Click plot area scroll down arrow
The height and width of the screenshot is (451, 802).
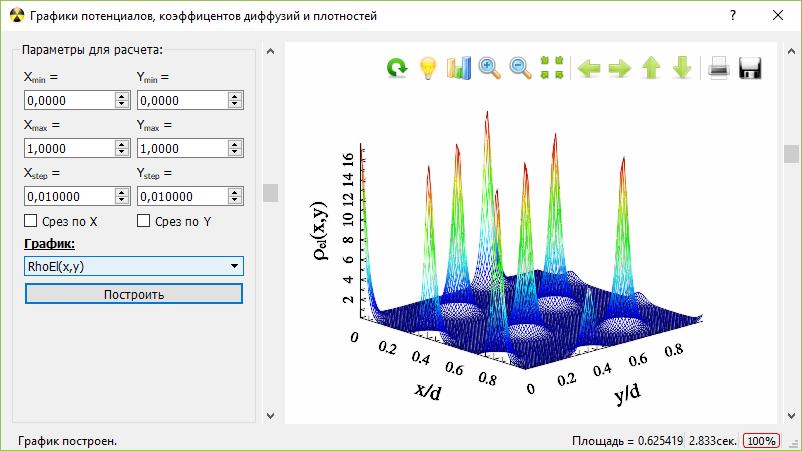point(791,416)
